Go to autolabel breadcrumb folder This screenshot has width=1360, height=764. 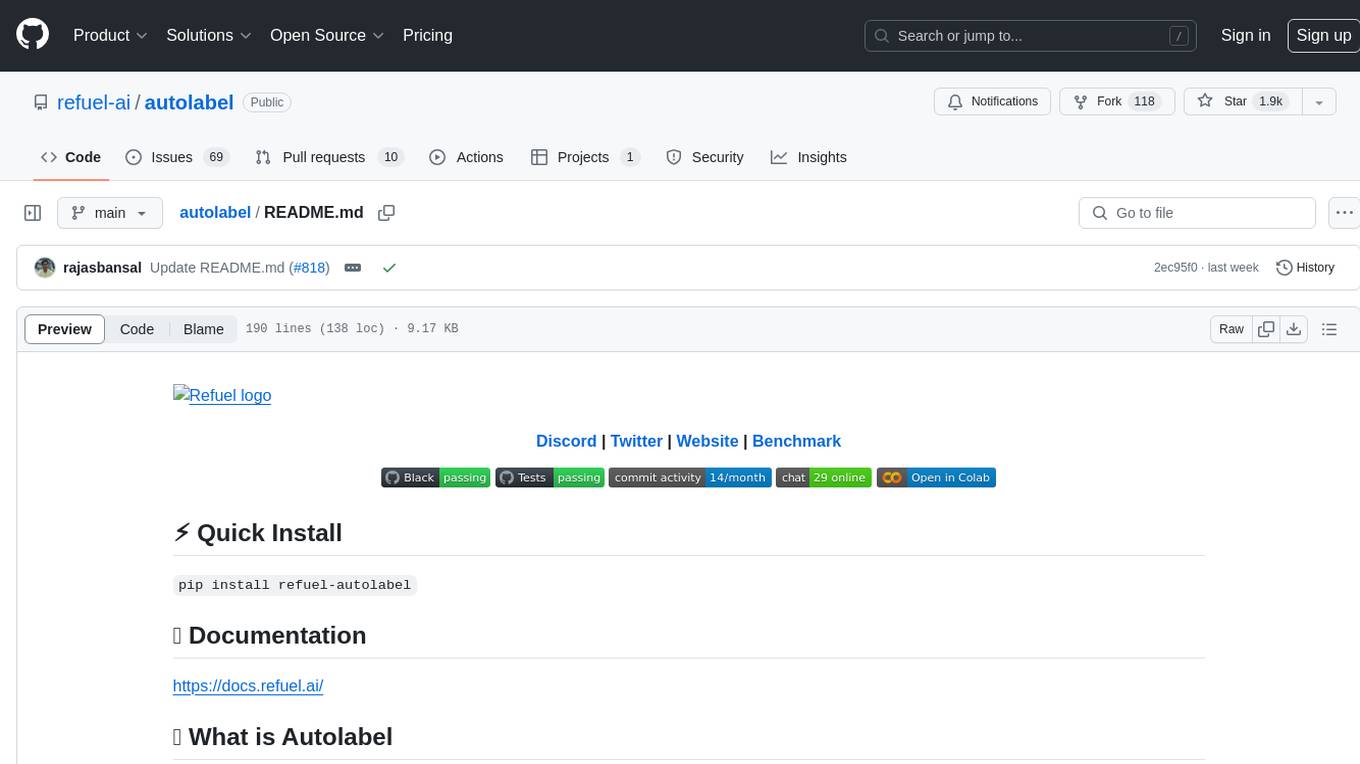(x=215, y=213)
